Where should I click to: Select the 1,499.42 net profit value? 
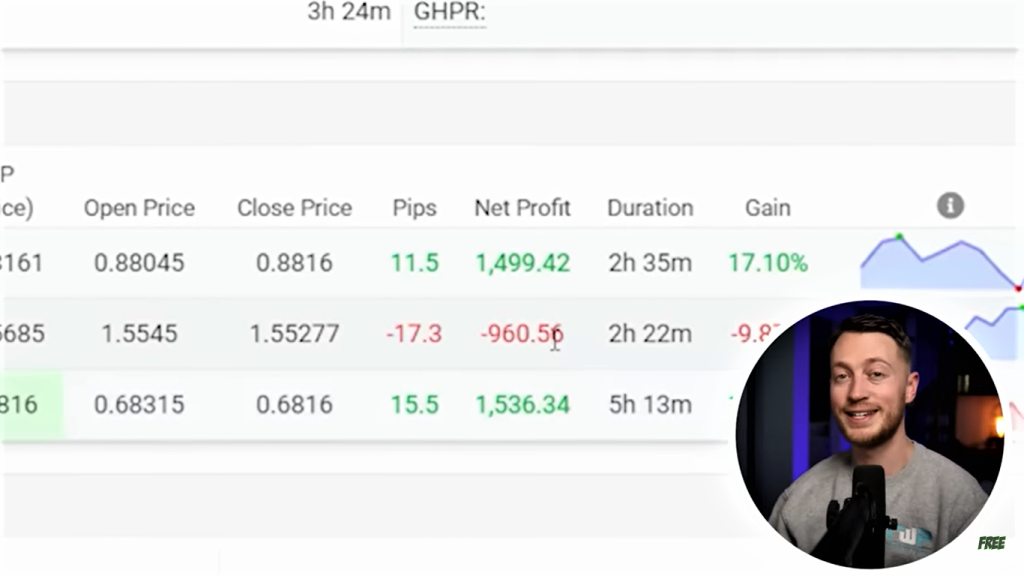point(522,263)
